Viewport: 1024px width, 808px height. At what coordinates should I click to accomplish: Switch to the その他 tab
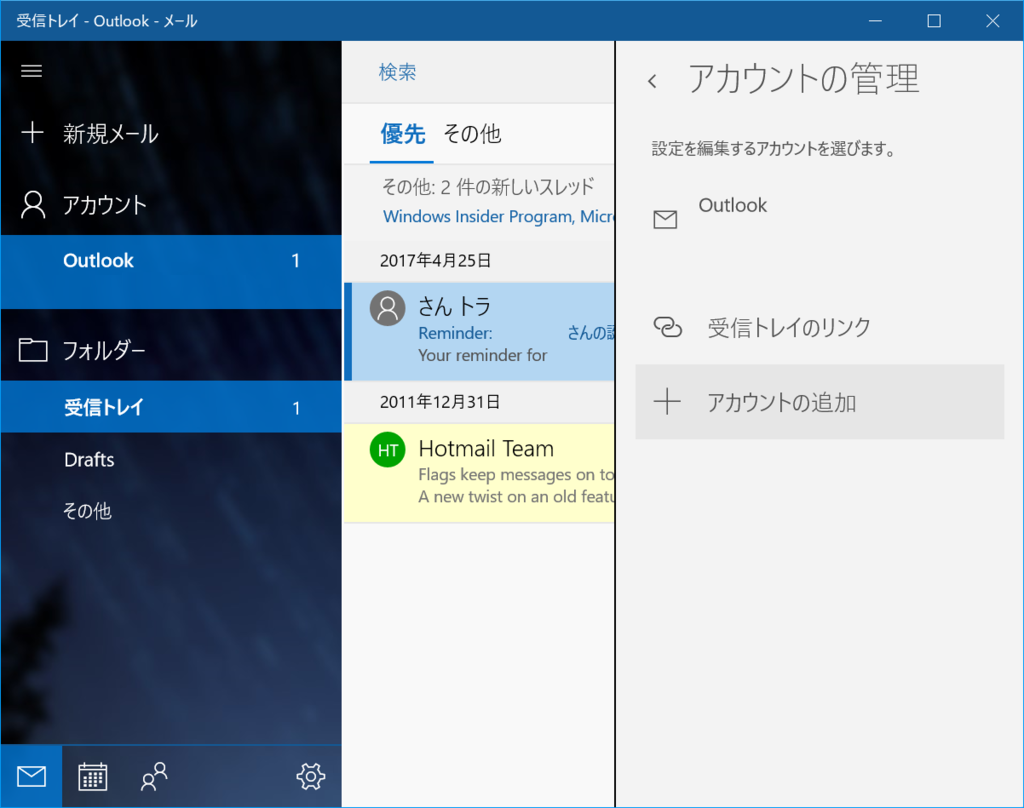tap(472, 134)
